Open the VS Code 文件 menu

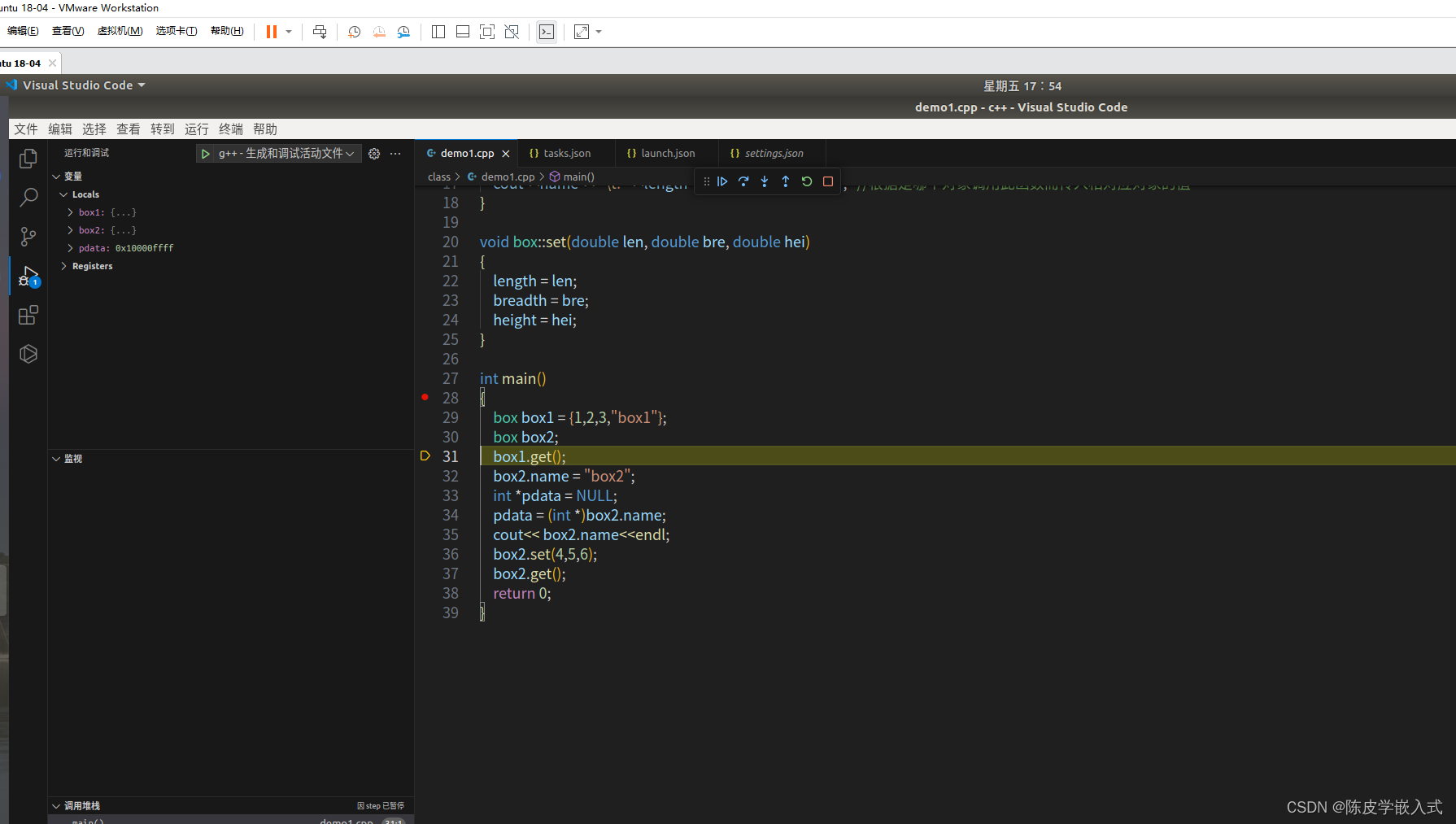(x=26, y=129)
